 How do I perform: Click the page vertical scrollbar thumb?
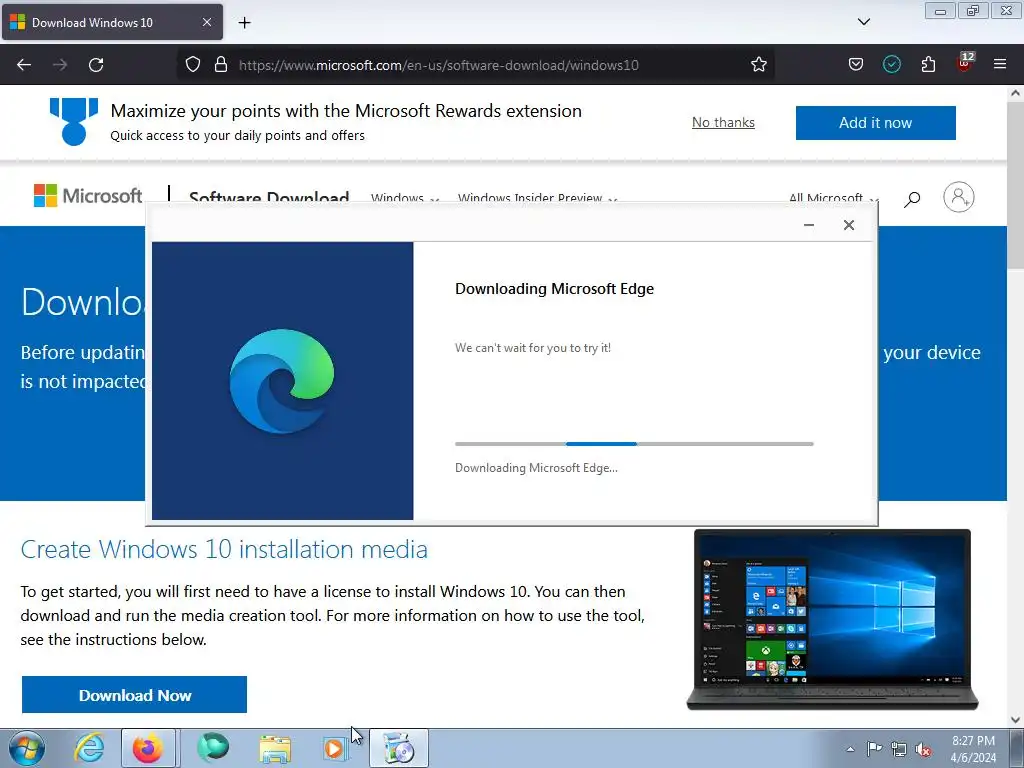(x=1015, y=185)
